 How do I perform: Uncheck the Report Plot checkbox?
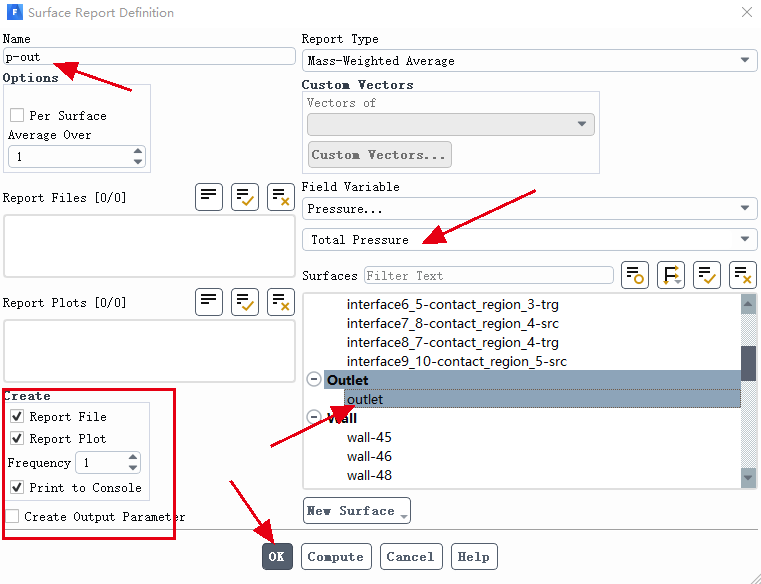(x=17, y=439)
